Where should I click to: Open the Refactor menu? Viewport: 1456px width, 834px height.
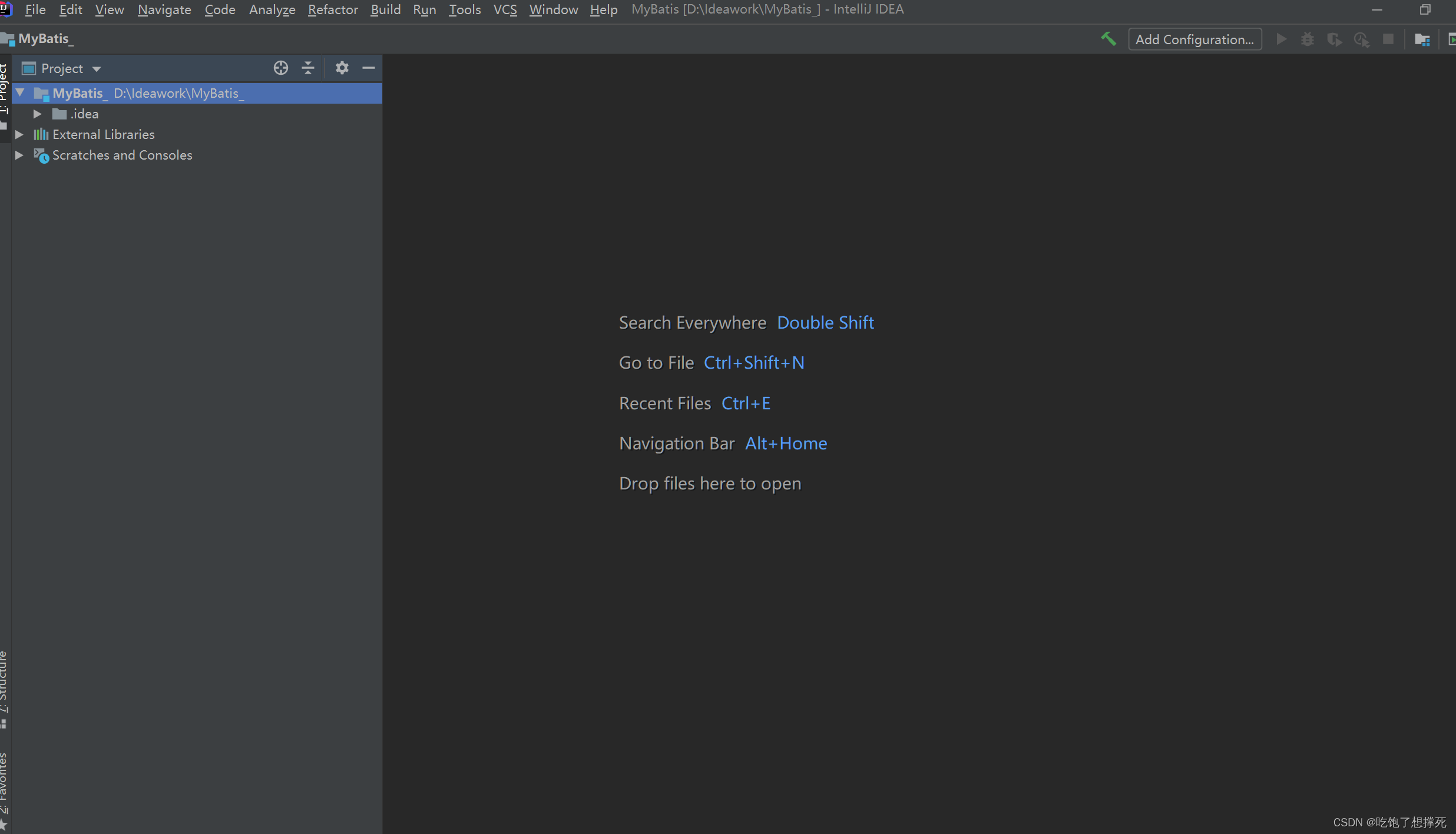(333, 9)
